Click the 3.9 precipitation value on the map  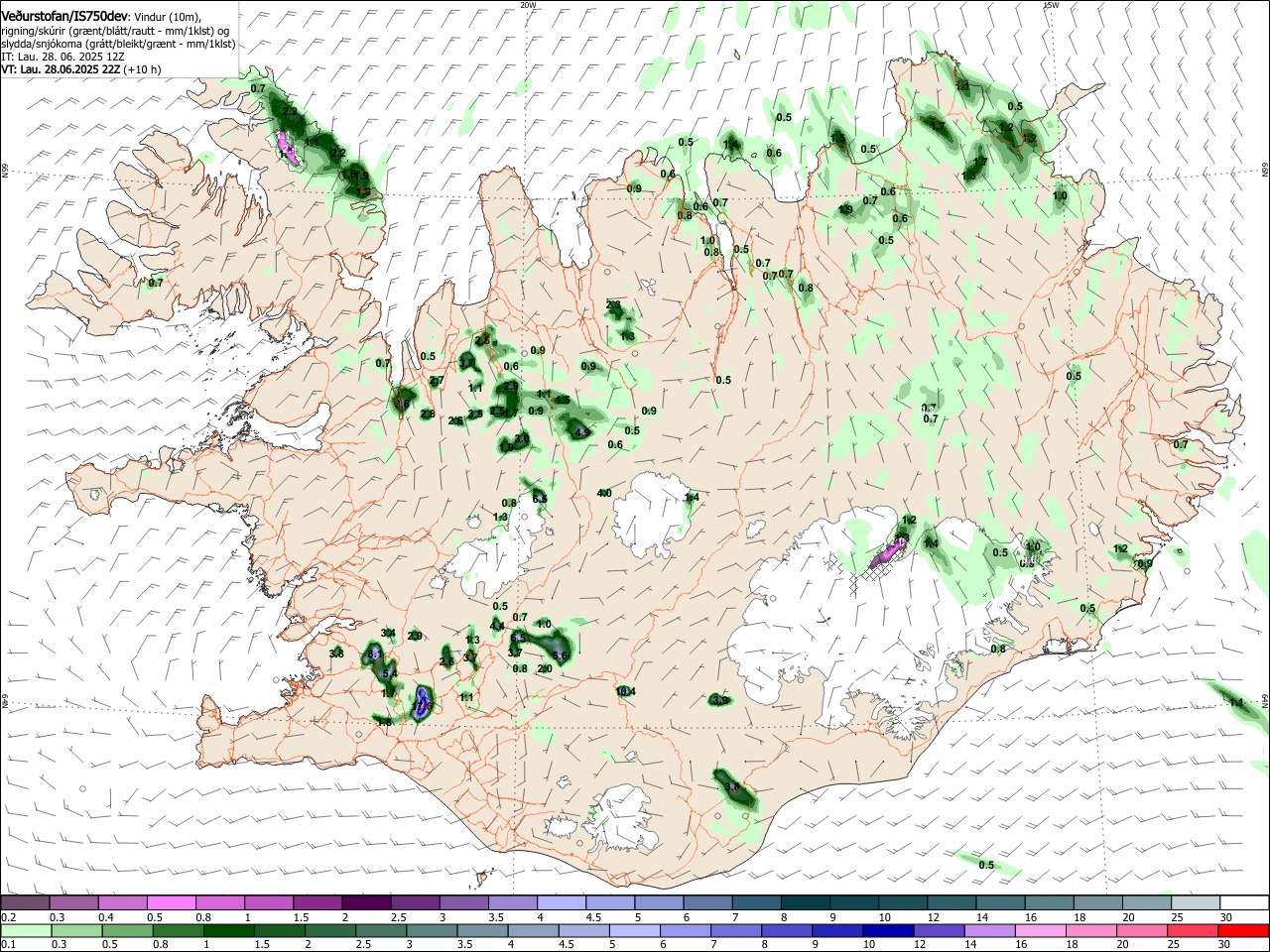coord(721,700)
